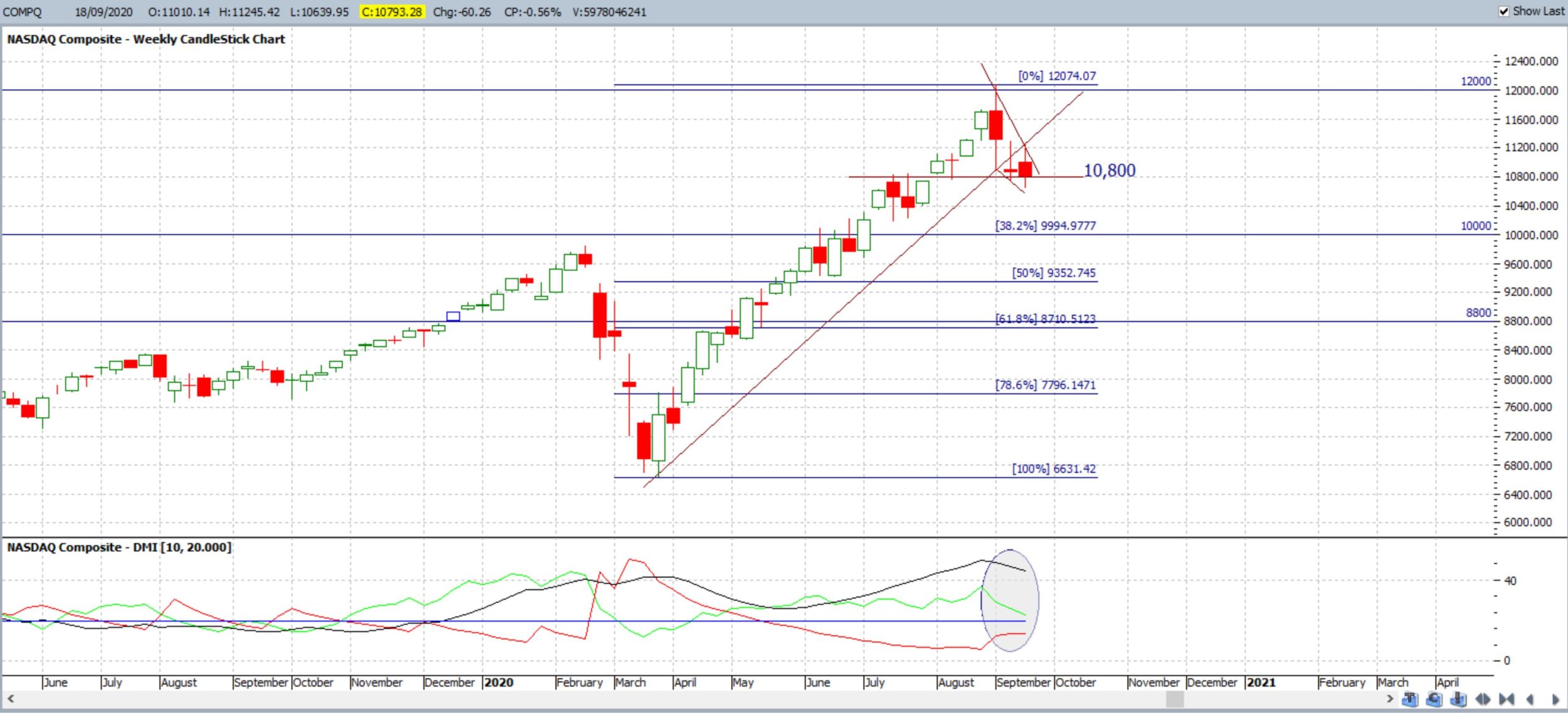Click the open value O:11010.14
This screenshot has height=713, width=1568.
tap(179, 12)
